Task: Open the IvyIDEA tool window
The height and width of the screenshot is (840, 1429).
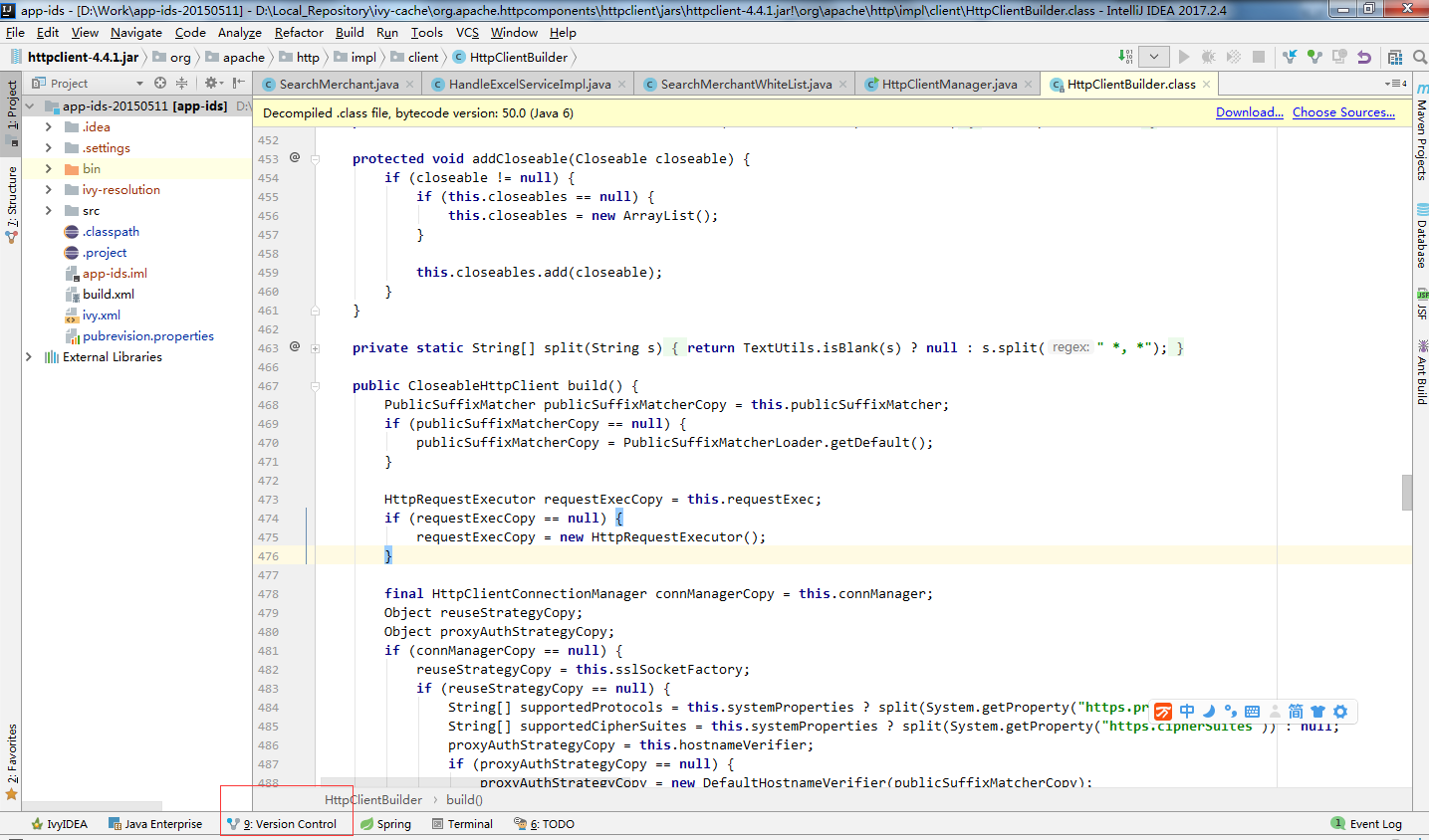Action: [x=59, y=824]
